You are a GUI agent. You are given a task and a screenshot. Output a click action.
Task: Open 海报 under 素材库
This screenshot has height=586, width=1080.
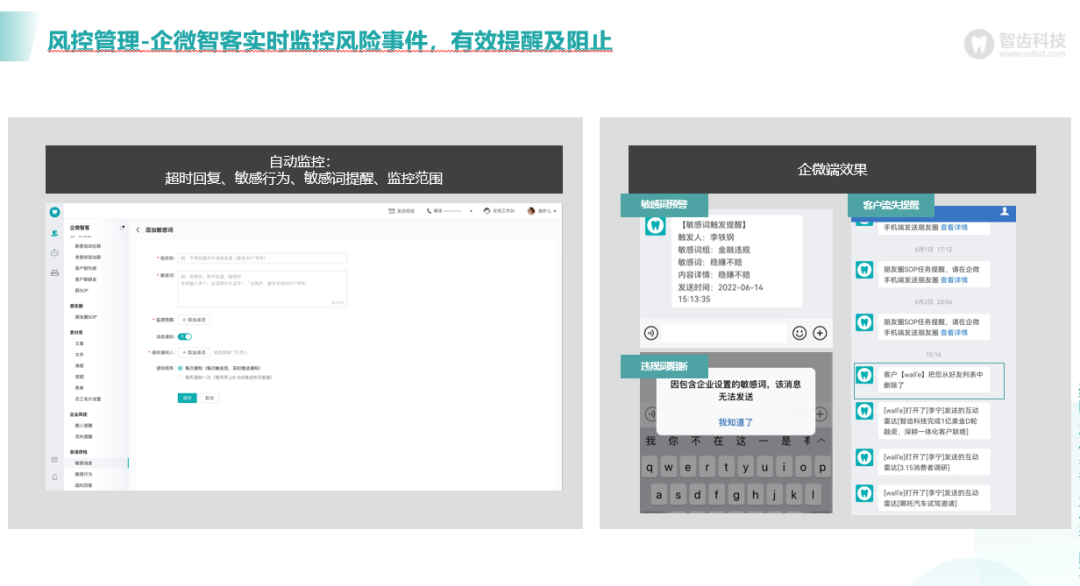coord(79,366)
